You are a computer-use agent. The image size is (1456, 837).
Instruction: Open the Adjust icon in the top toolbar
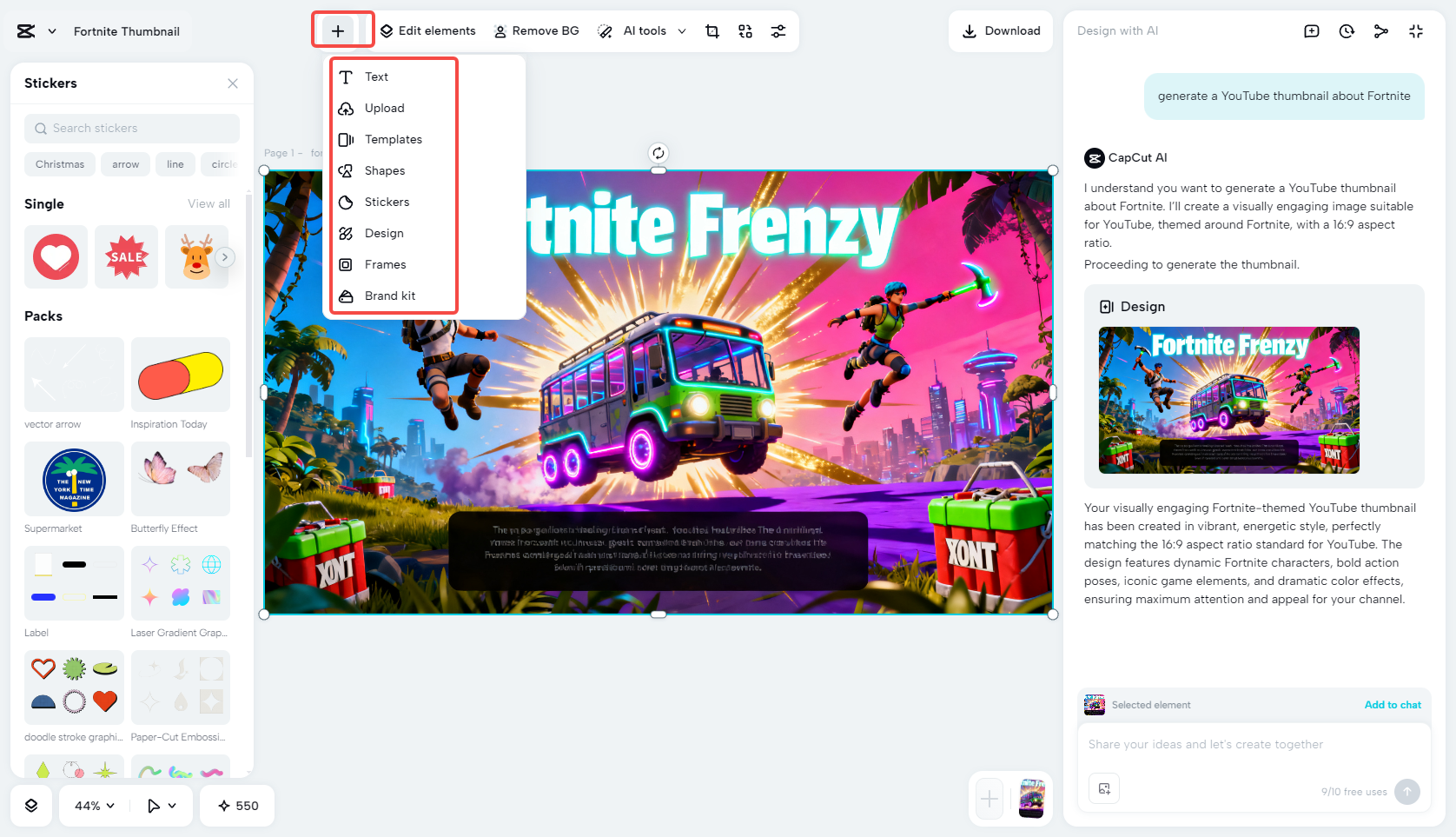click(x=778, y=30)
